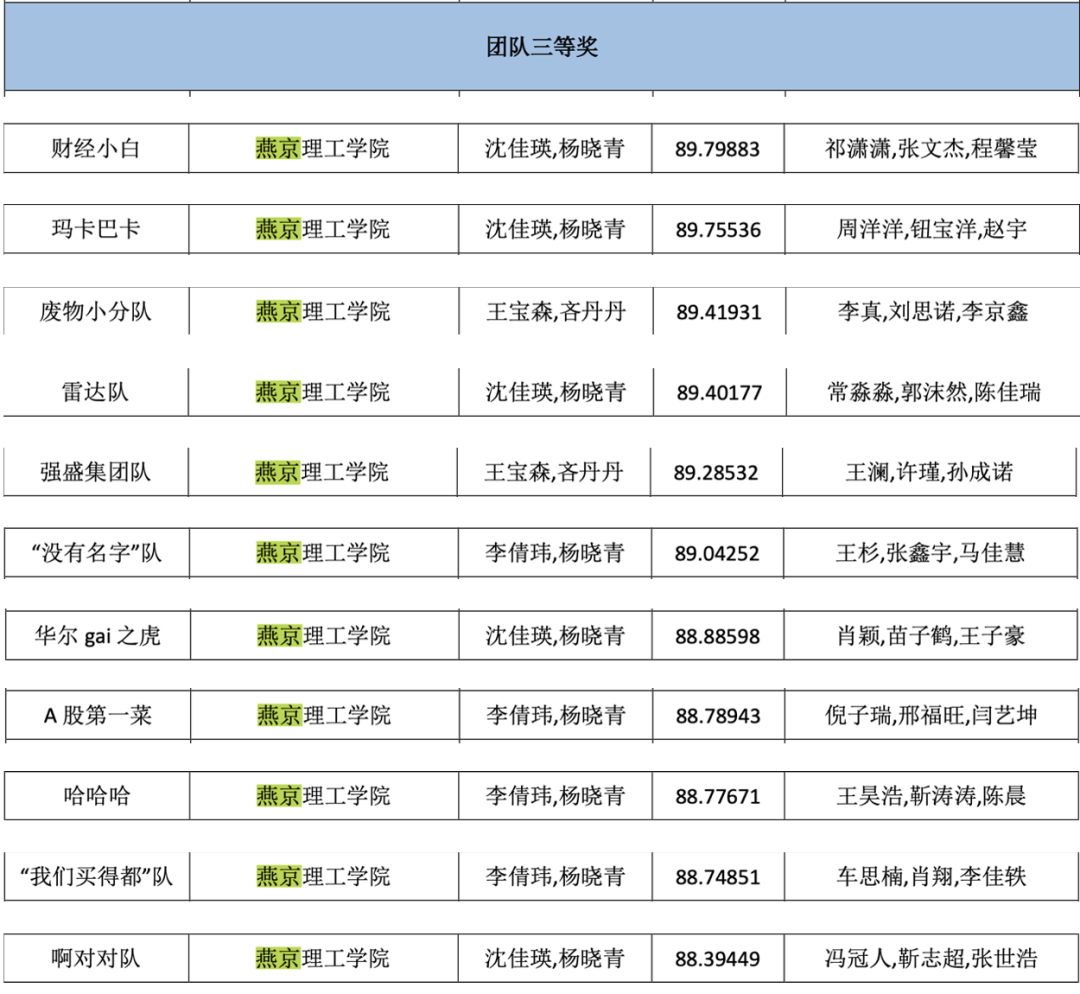1080x994 pixels.
Task: Select members cell 冯冠人,靳志超,张世浩
Action: point(931,959)
